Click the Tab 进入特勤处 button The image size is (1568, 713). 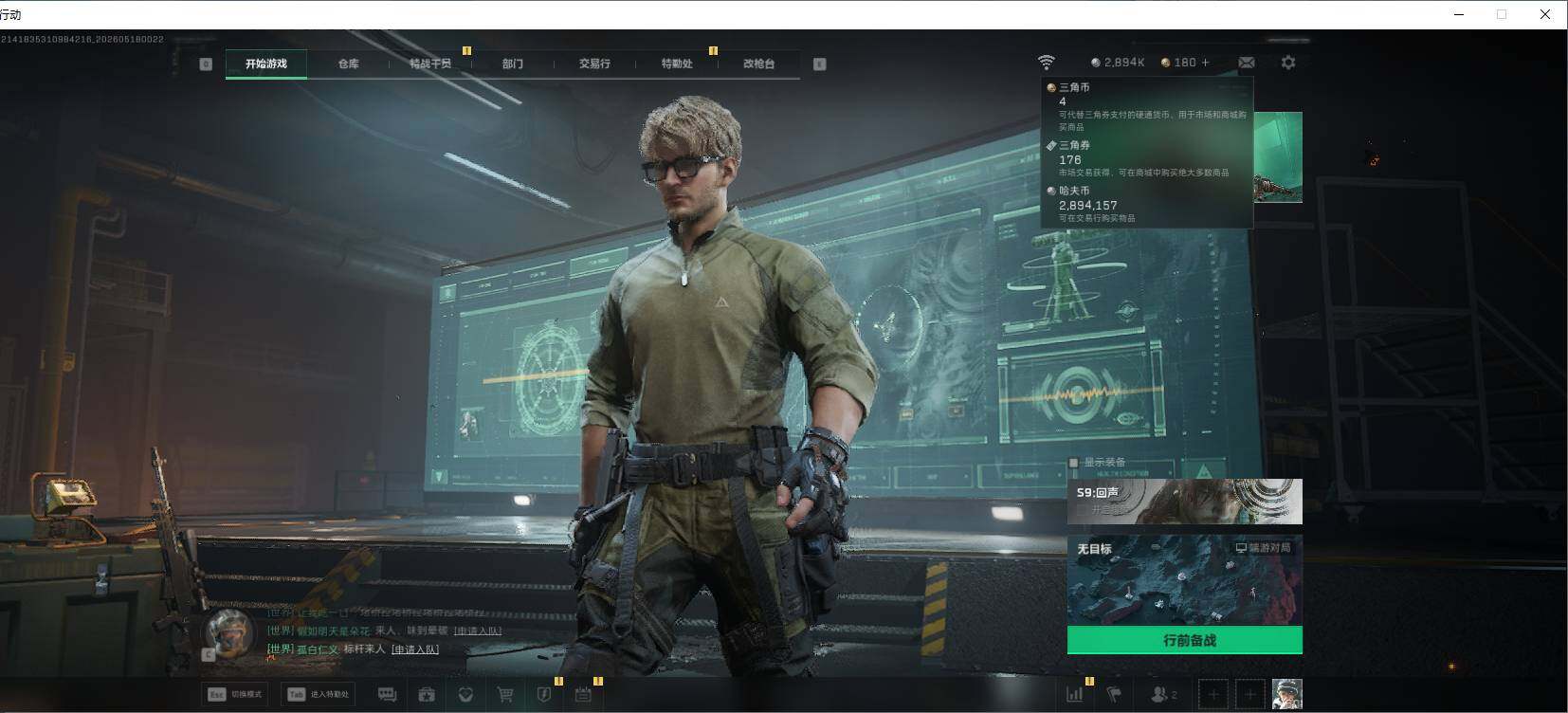[319, 694]
